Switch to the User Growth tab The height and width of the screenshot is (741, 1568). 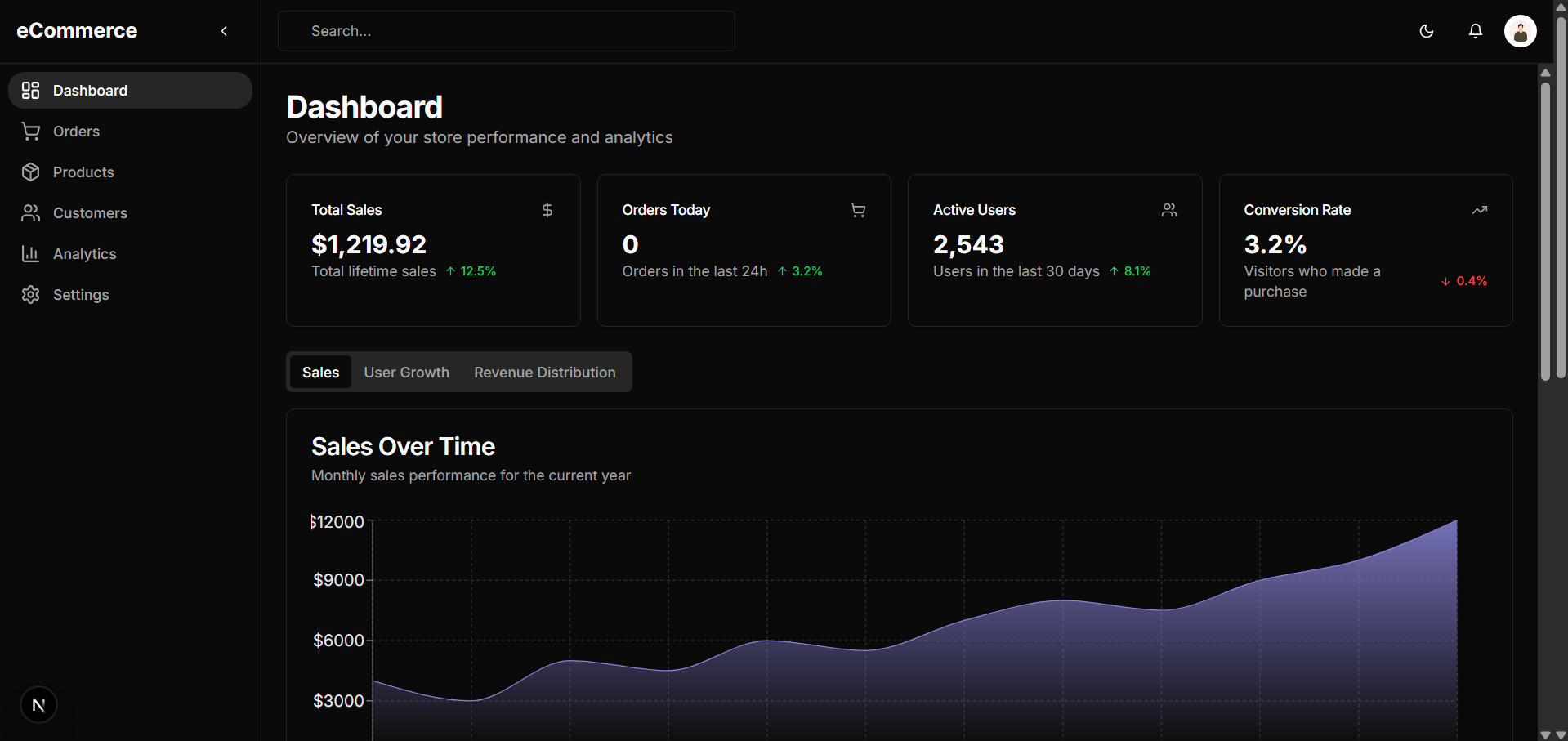click(406, 372)
